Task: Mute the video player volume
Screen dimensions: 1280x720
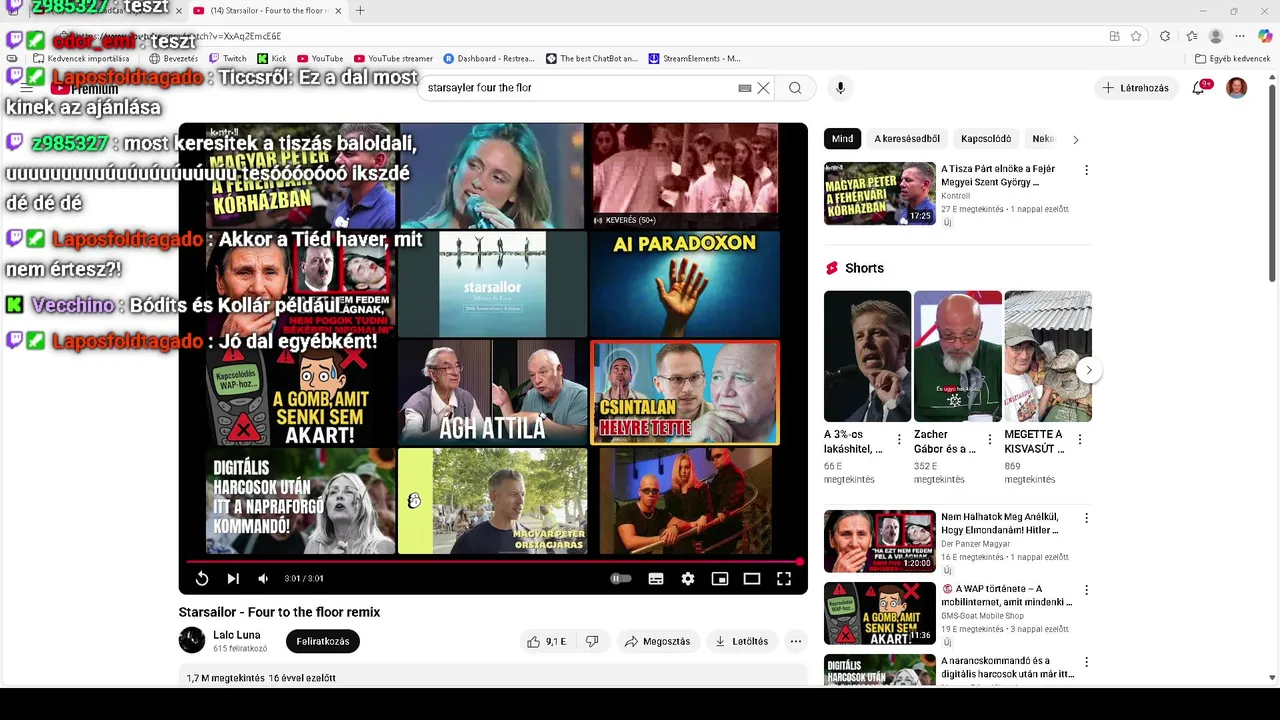Action: [x=263, y=579]
